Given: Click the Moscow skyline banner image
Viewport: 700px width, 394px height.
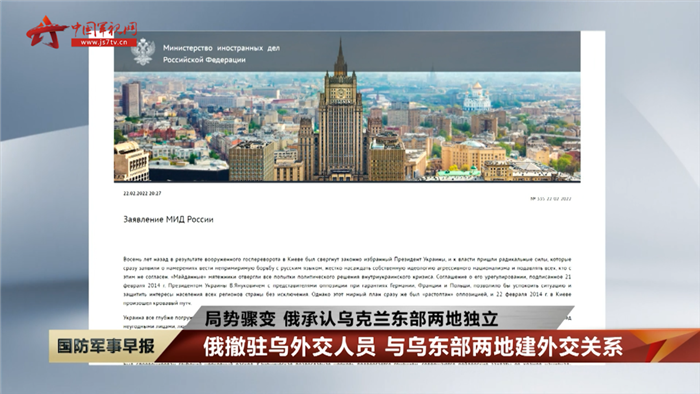Looking at the screenshot, I should [x=347, y=126].
